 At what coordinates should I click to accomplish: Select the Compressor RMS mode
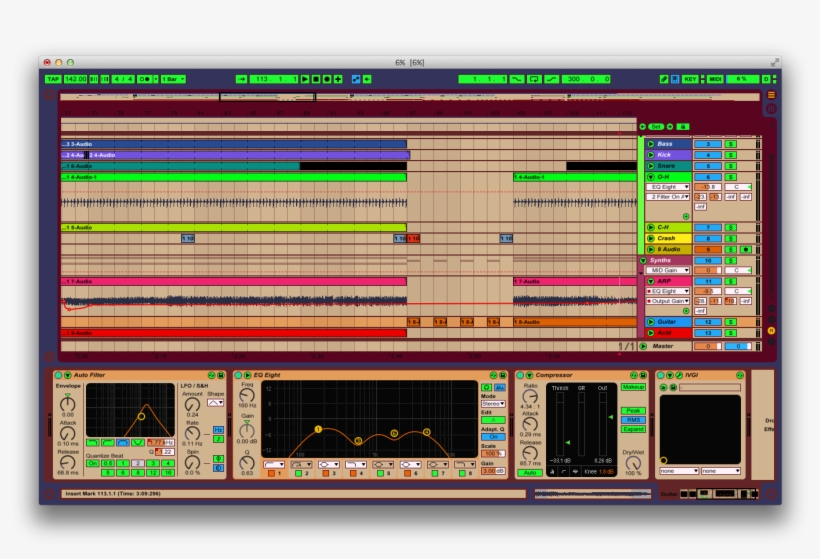point(633,420)
